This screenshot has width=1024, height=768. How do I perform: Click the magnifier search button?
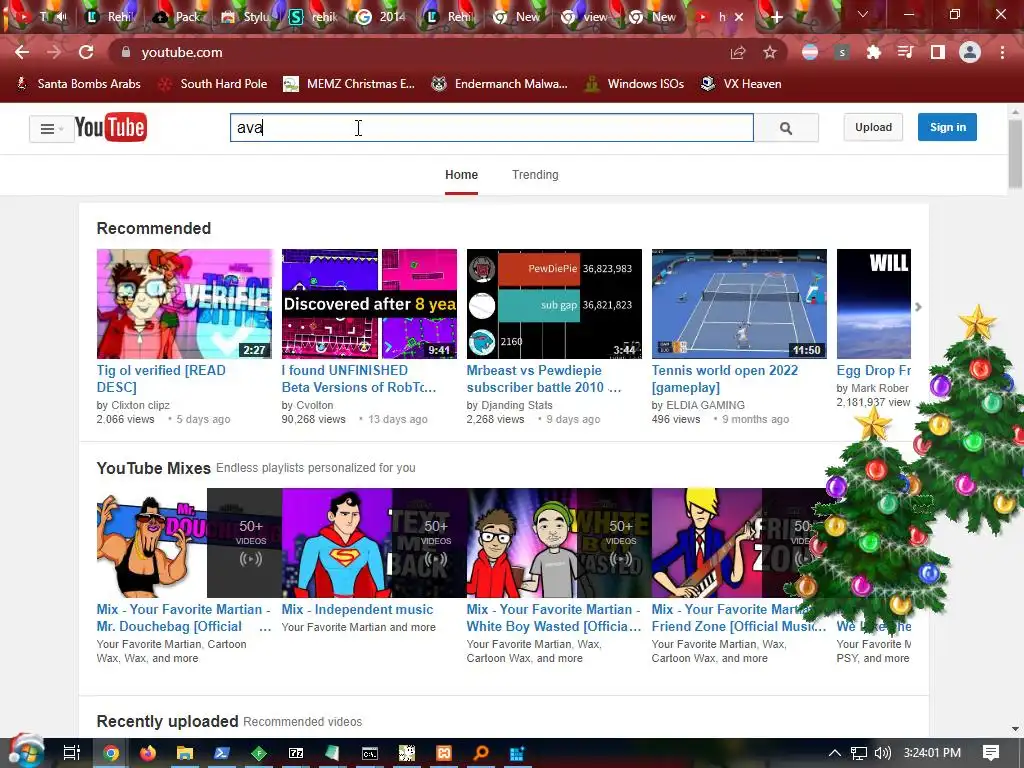(x=786, y=128)
